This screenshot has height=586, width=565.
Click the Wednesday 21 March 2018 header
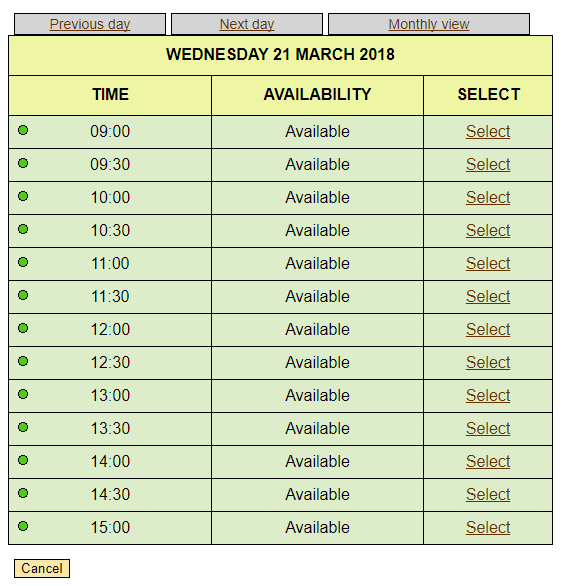coord(280,55)
